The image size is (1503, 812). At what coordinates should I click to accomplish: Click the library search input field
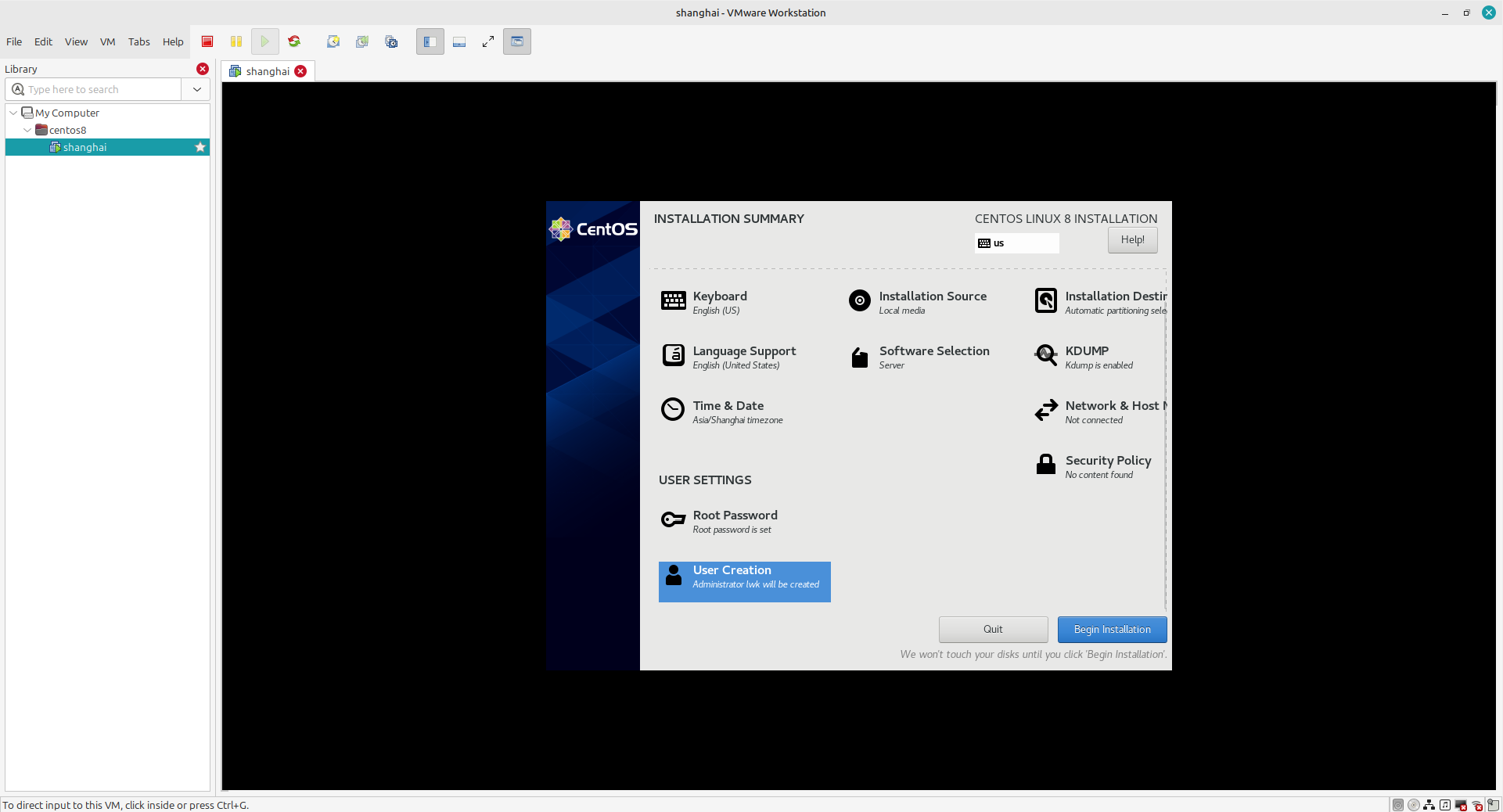tap(94, 89)
